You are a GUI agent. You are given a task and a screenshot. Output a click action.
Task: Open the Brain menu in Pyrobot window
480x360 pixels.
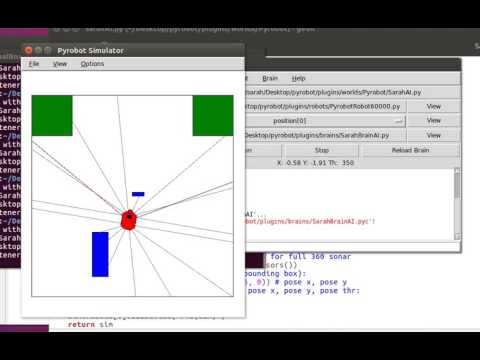[270, 78]
